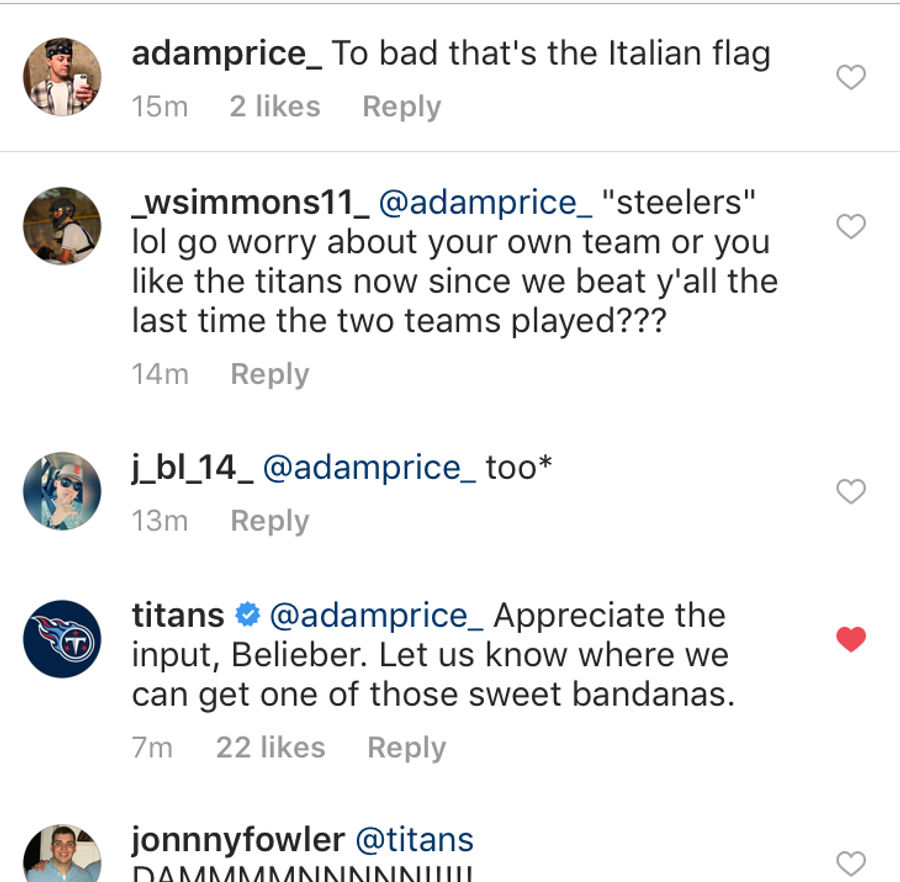This screenshot has width=900, height=882.
Task: Like adamprice_'s Italian flag comment
Action: [x=851, y=77]
